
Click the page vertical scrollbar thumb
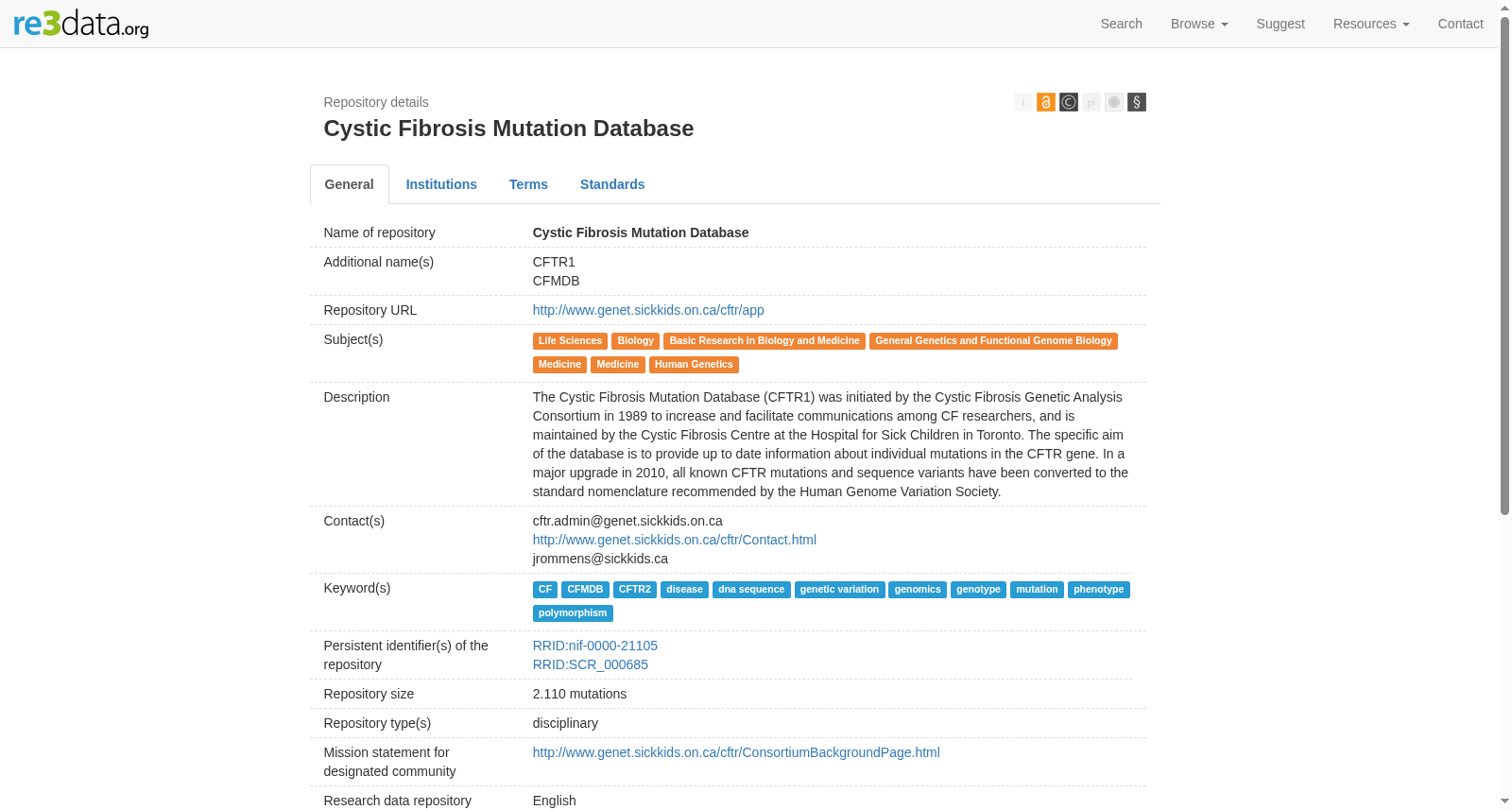click(1504, 265)
